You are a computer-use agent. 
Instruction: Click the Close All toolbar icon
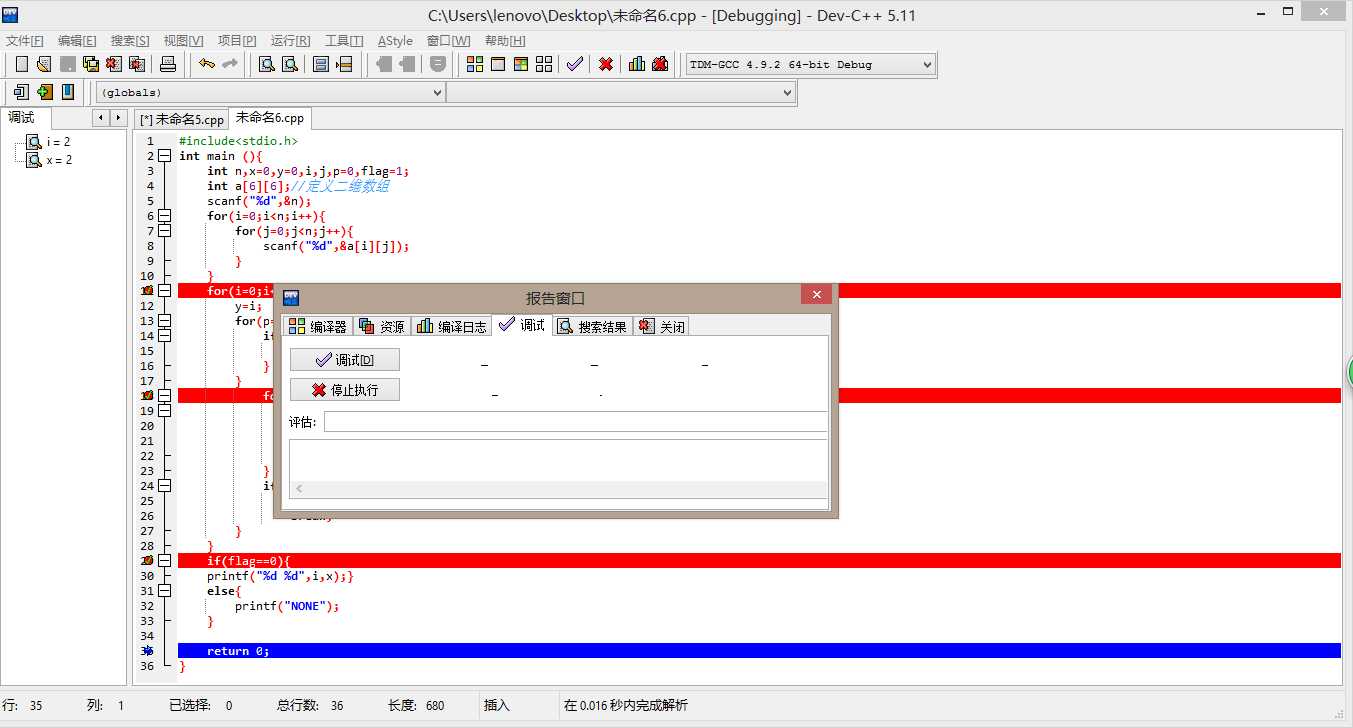pyautogui.click(x=137, y=64)
